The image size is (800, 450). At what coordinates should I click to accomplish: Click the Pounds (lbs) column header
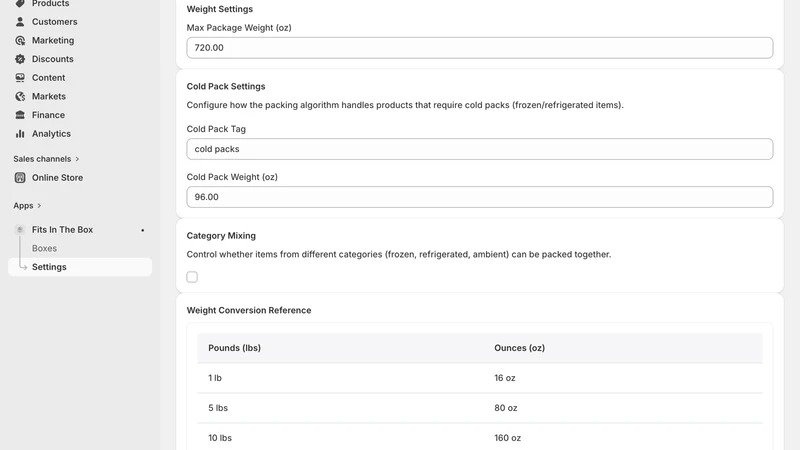234,348
